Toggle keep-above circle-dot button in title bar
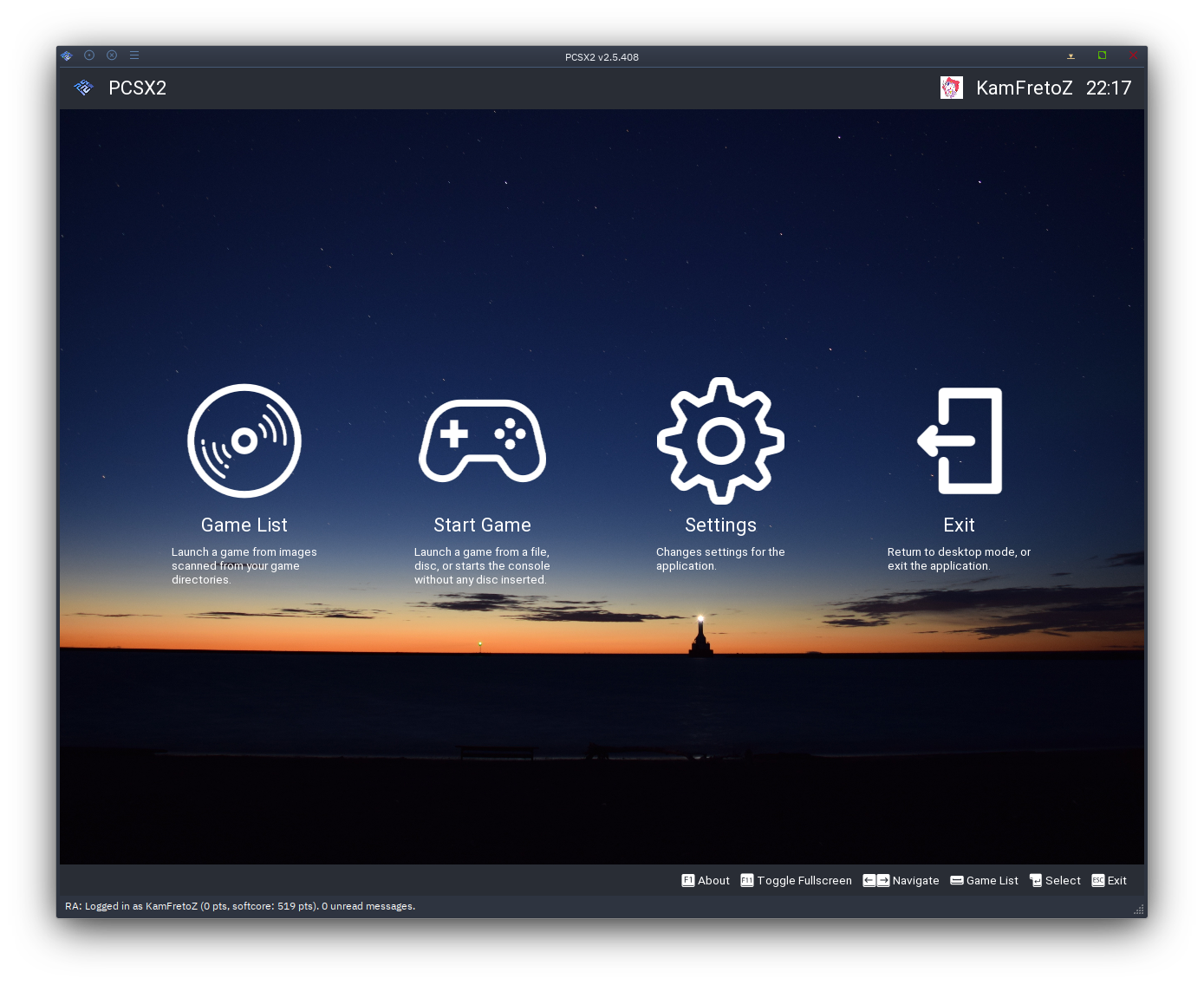 click(89, 55)
